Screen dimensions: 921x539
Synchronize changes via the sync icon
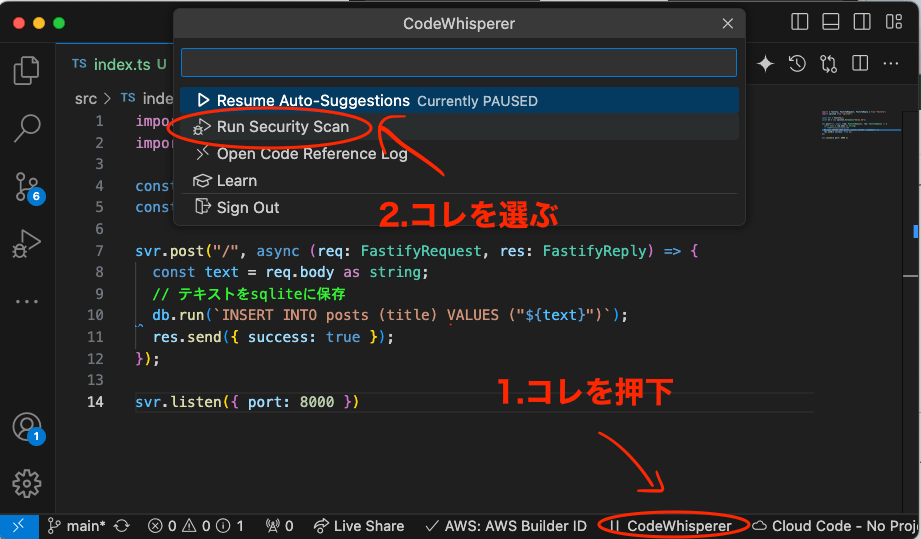coord(122,526)
